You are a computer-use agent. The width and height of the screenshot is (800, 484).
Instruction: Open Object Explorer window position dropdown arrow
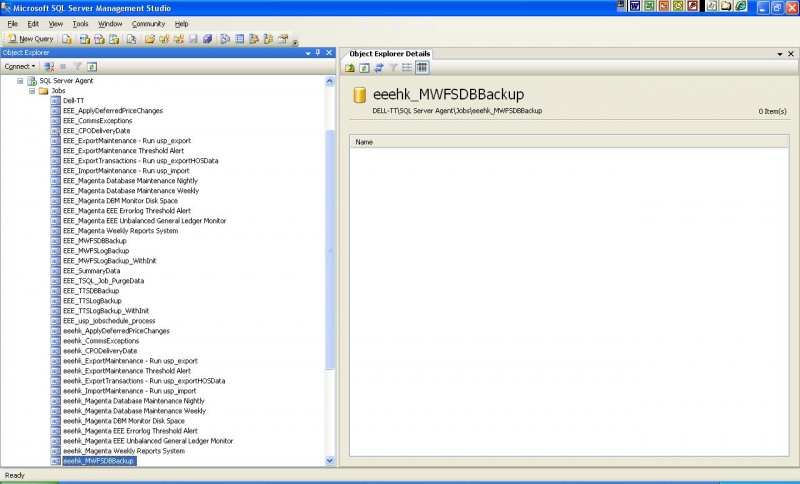[308, 53]
